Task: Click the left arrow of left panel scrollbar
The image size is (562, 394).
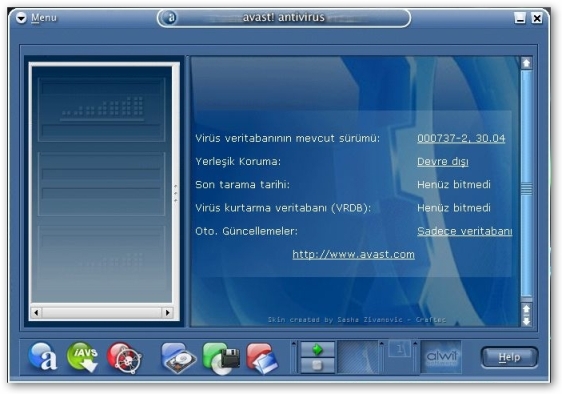Action: tap(36, 313)
